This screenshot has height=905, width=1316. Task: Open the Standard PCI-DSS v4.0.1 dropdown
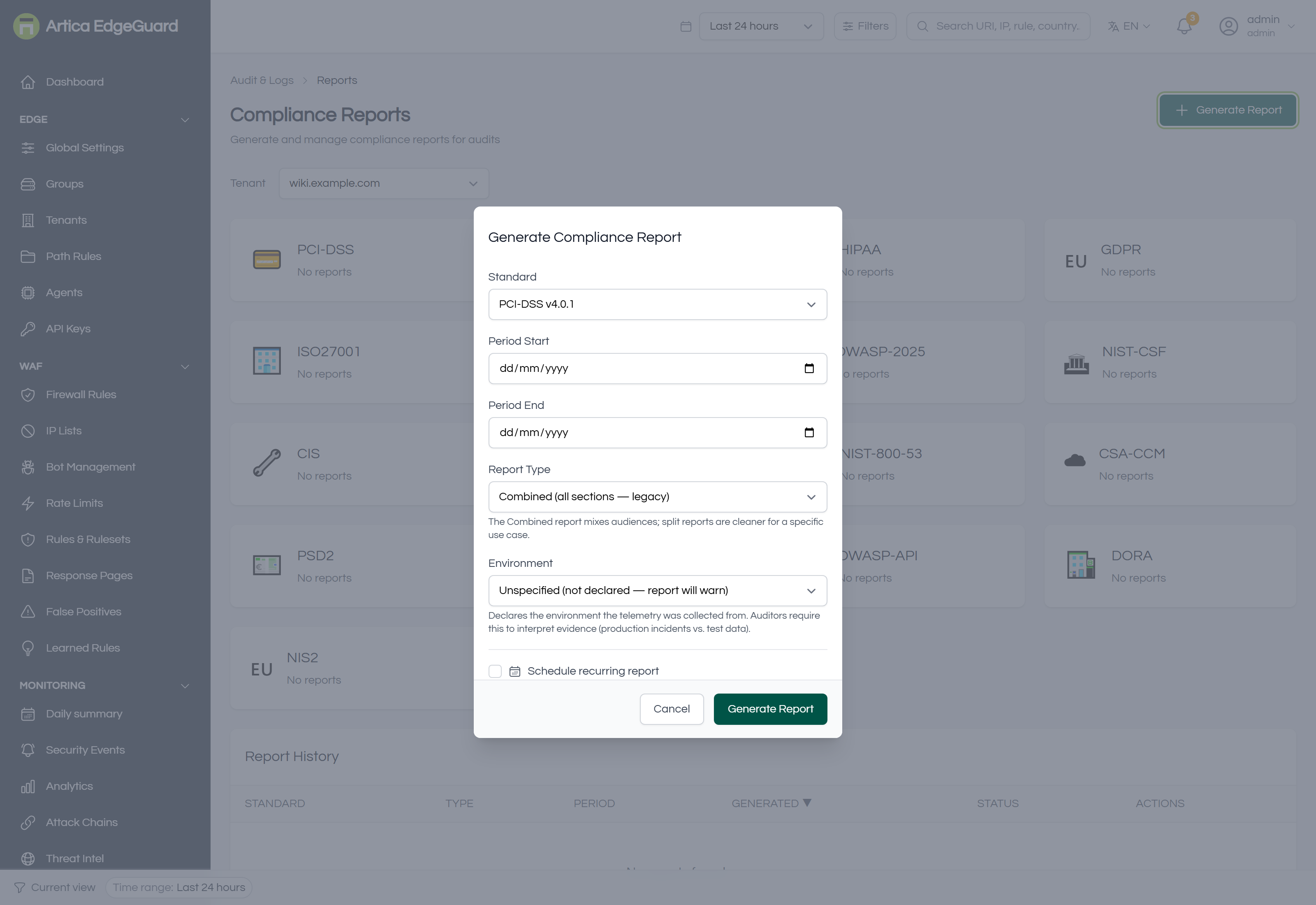click(x=658, y=304)
